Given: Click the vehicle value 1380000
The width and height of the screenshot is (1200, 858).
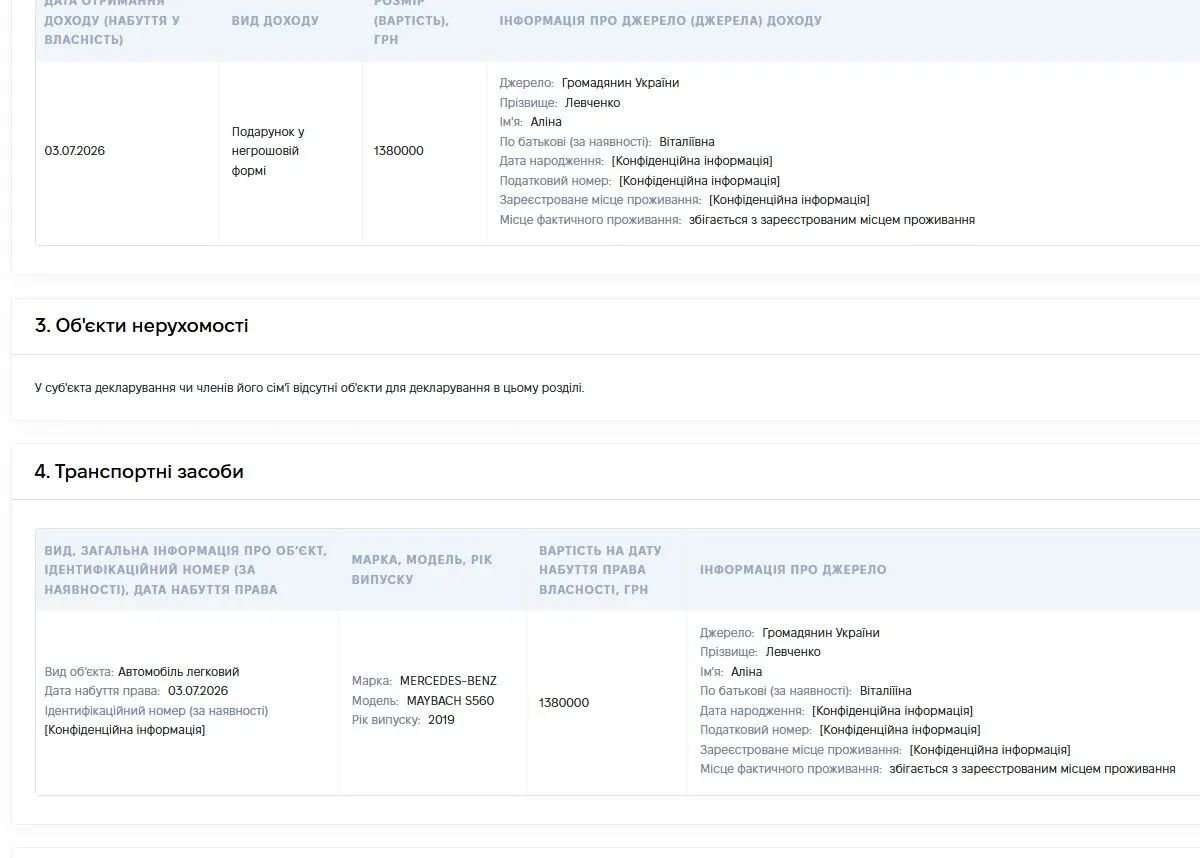Looking at the screenshot, I should point(564,703).
